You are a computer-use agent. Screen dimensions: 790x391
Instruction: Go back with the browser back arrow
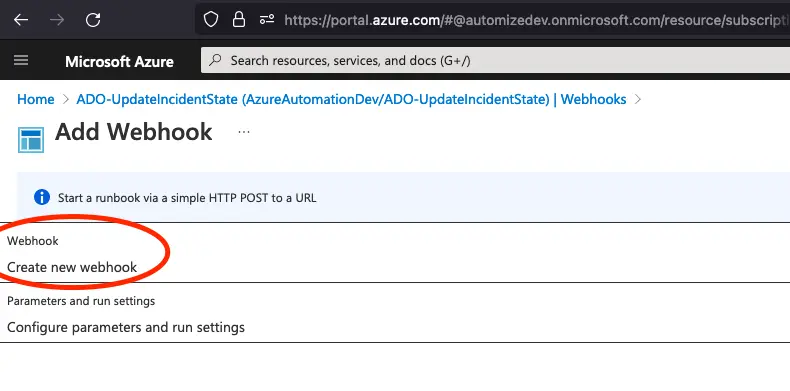[x=21, y=20]
